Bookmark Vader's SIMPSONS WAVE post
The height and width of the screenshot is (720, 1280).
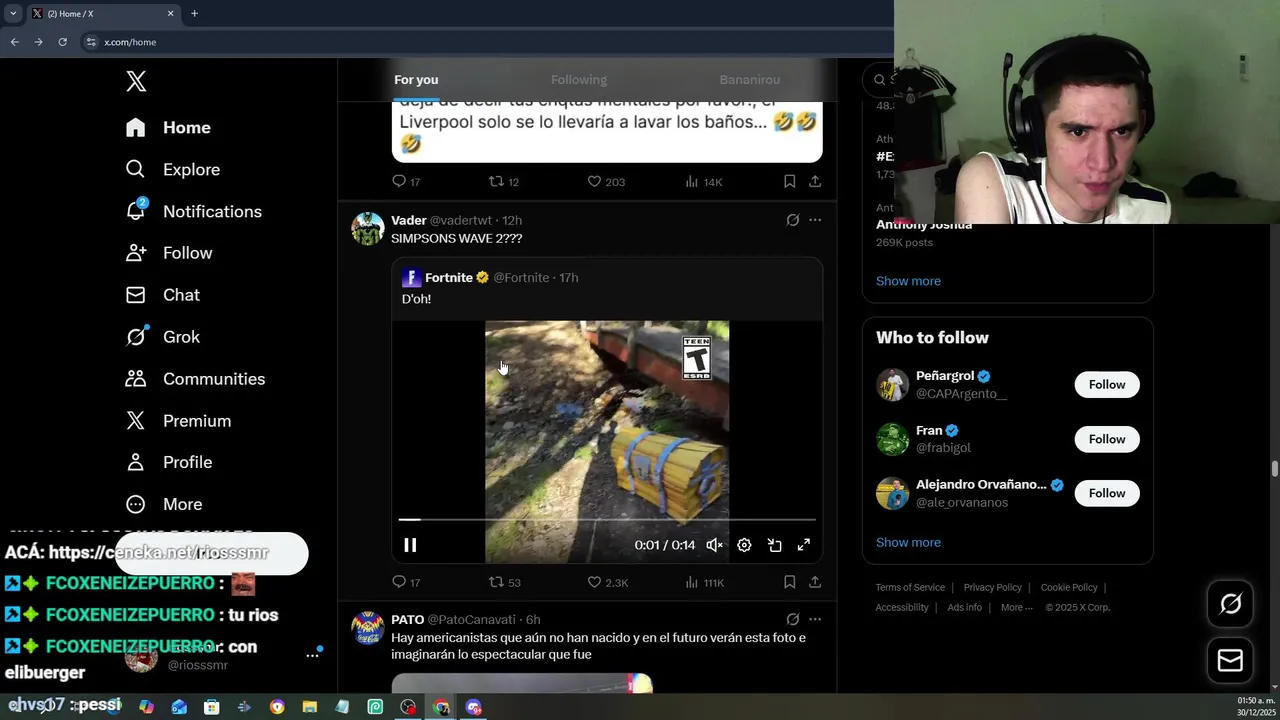(x=789, y=582)
